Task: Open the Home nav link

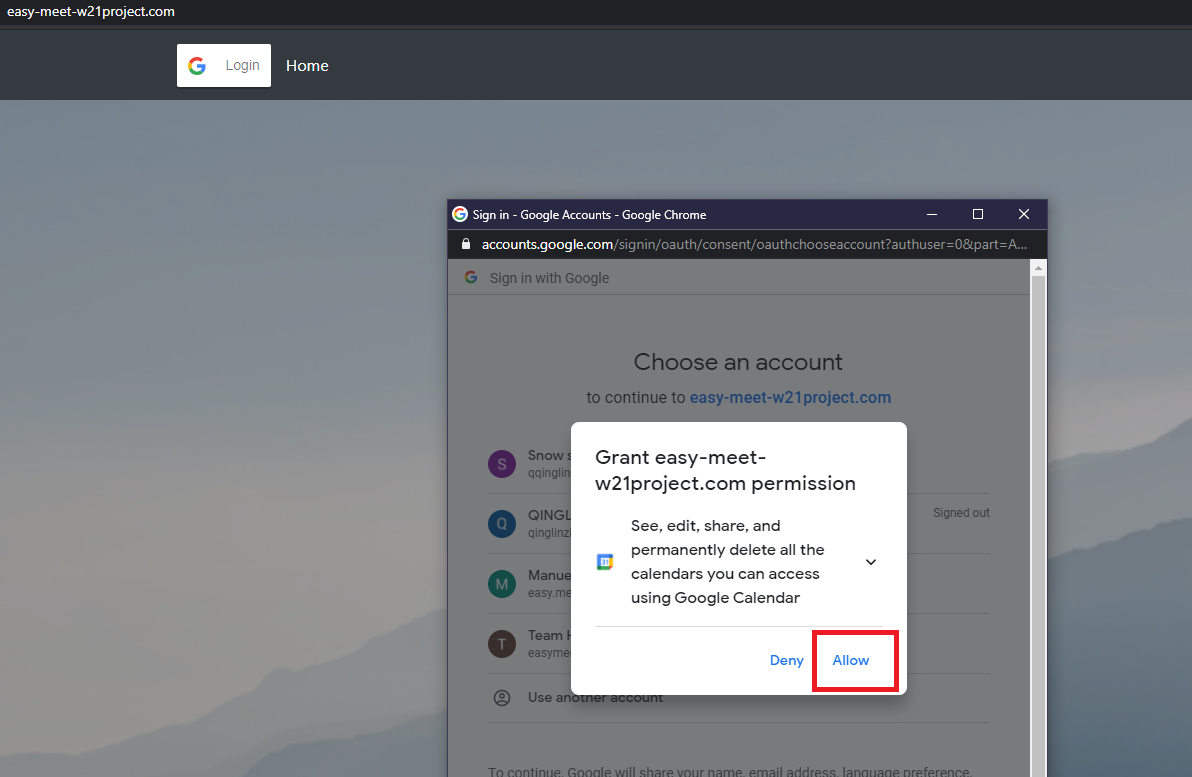Action: pos(307,66)
